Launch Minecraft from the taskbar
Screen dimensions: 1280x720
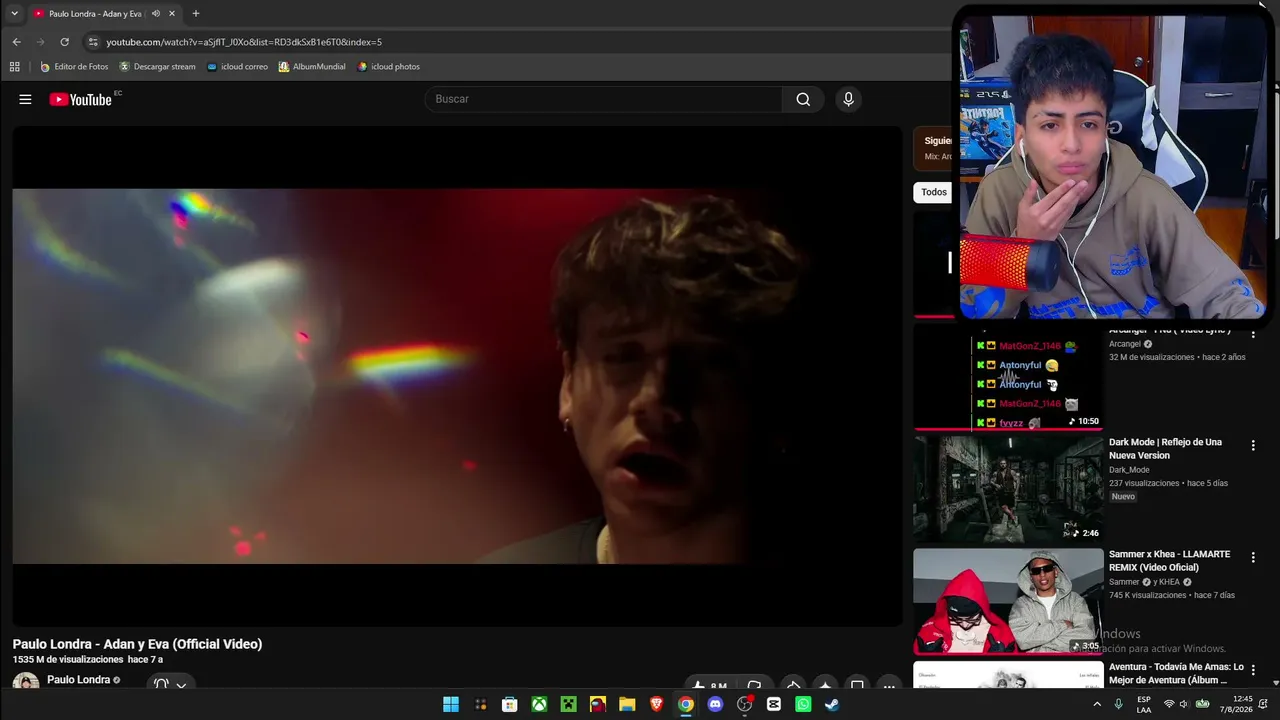pos(569,704)
